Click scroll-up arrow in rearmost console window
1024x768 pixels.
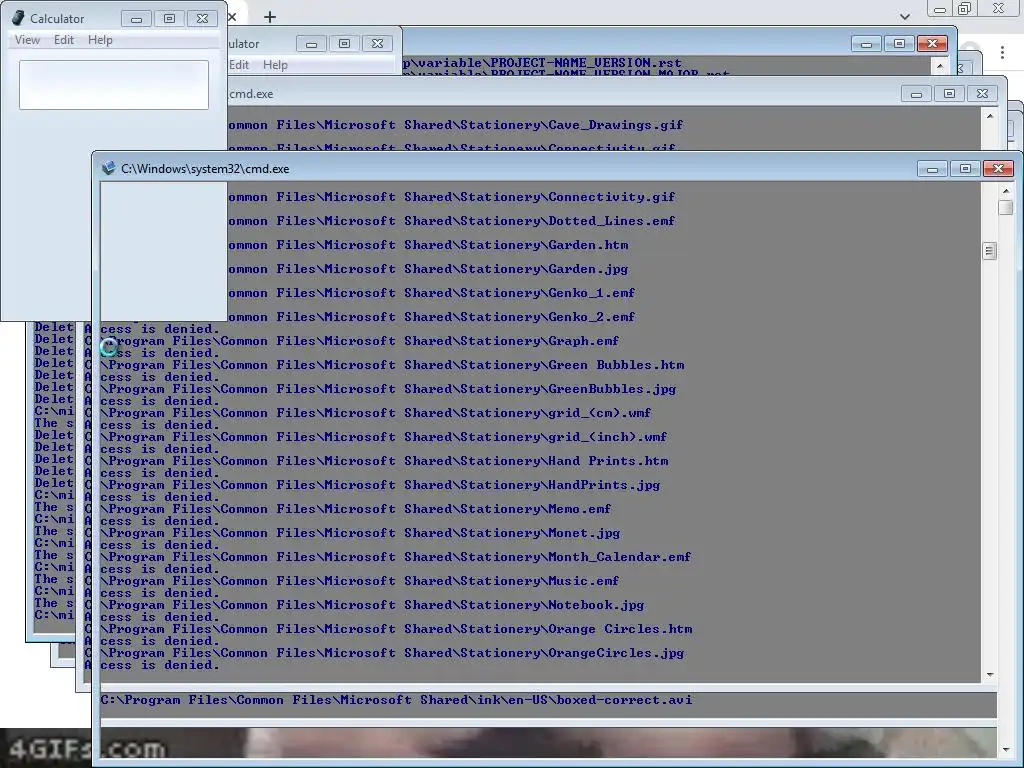click(x=940, y=65)
